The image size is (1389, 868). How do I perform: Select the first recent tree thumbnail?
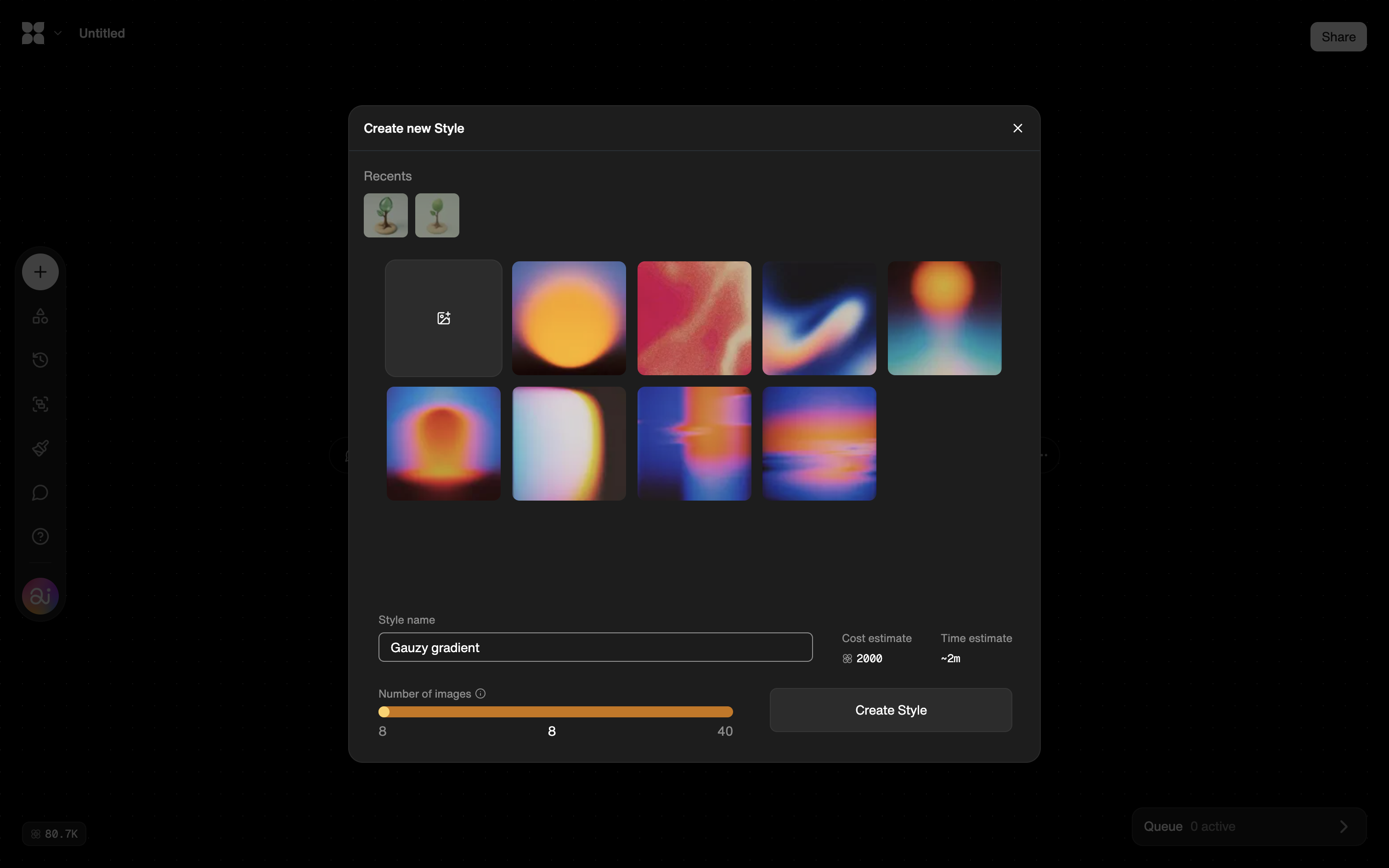point(386,215)
